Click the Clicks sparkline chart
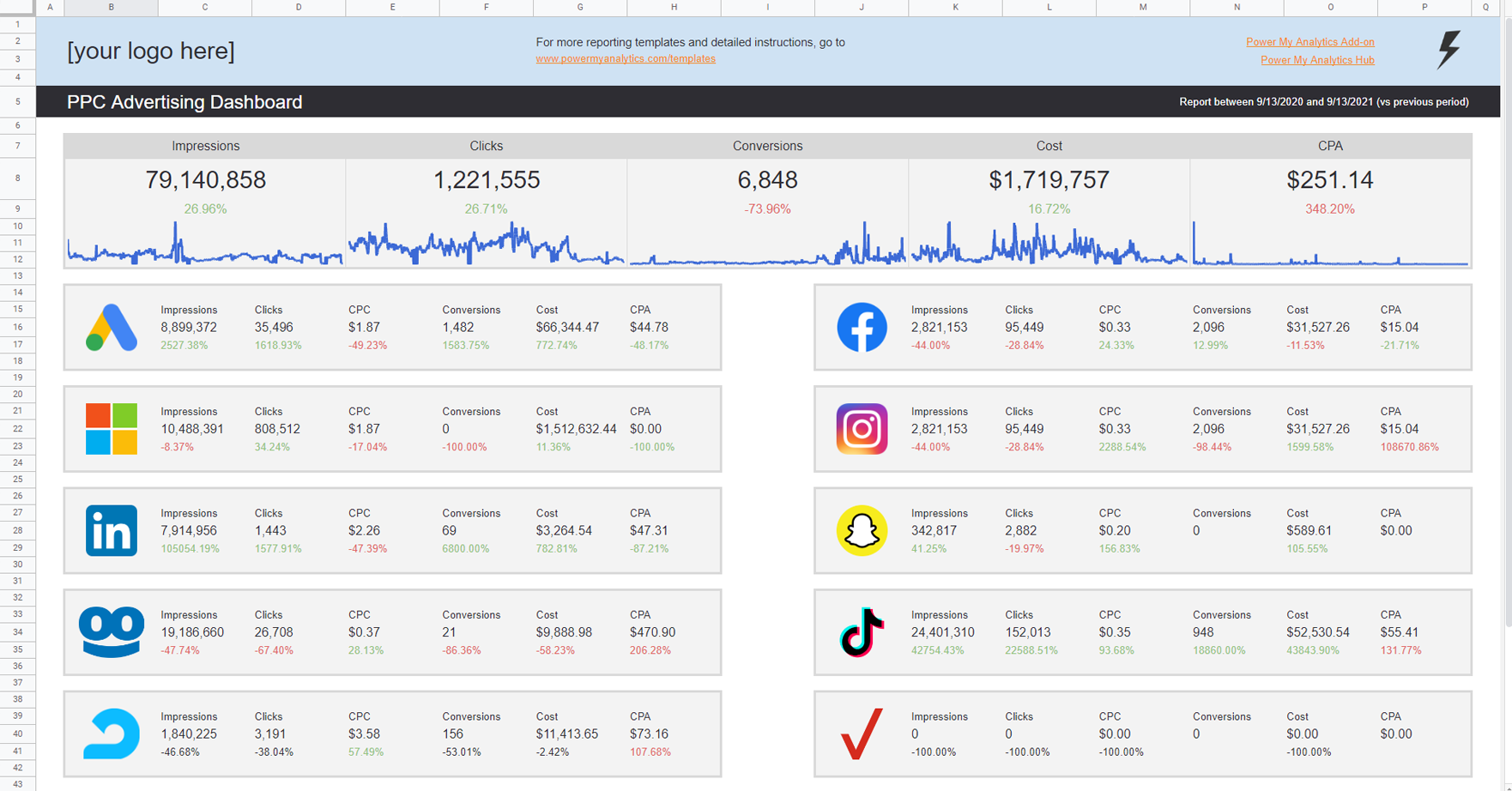Viewport: 1512px width, 791px height. 487,245
